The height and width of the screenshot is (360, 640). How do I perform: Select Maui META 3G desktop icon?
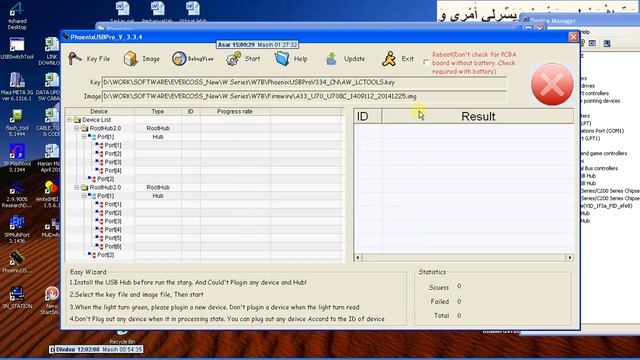17,86
